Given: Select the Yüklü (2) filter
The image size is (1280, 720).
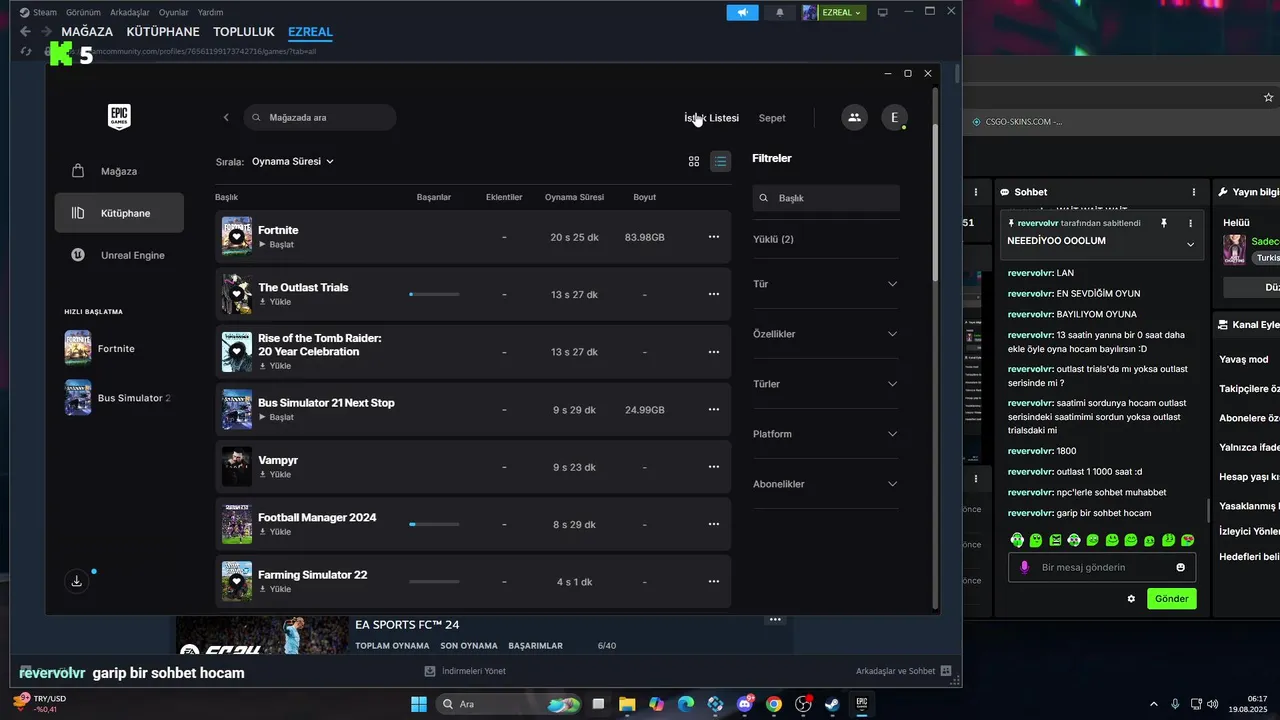Looking at the screenshot, I should (773, 239).
